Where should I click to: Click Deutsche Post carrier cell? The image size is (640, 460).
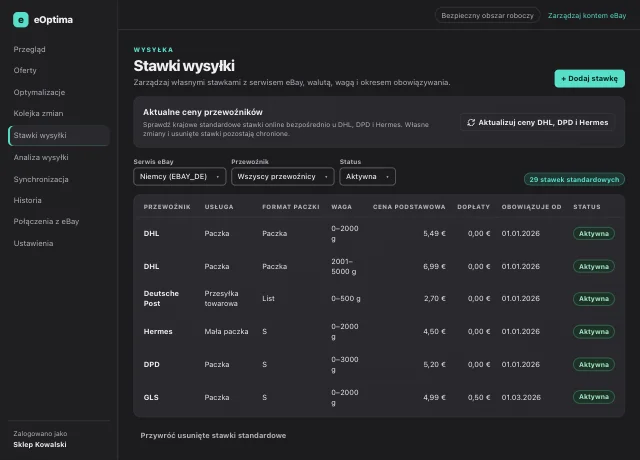[161, 298]
